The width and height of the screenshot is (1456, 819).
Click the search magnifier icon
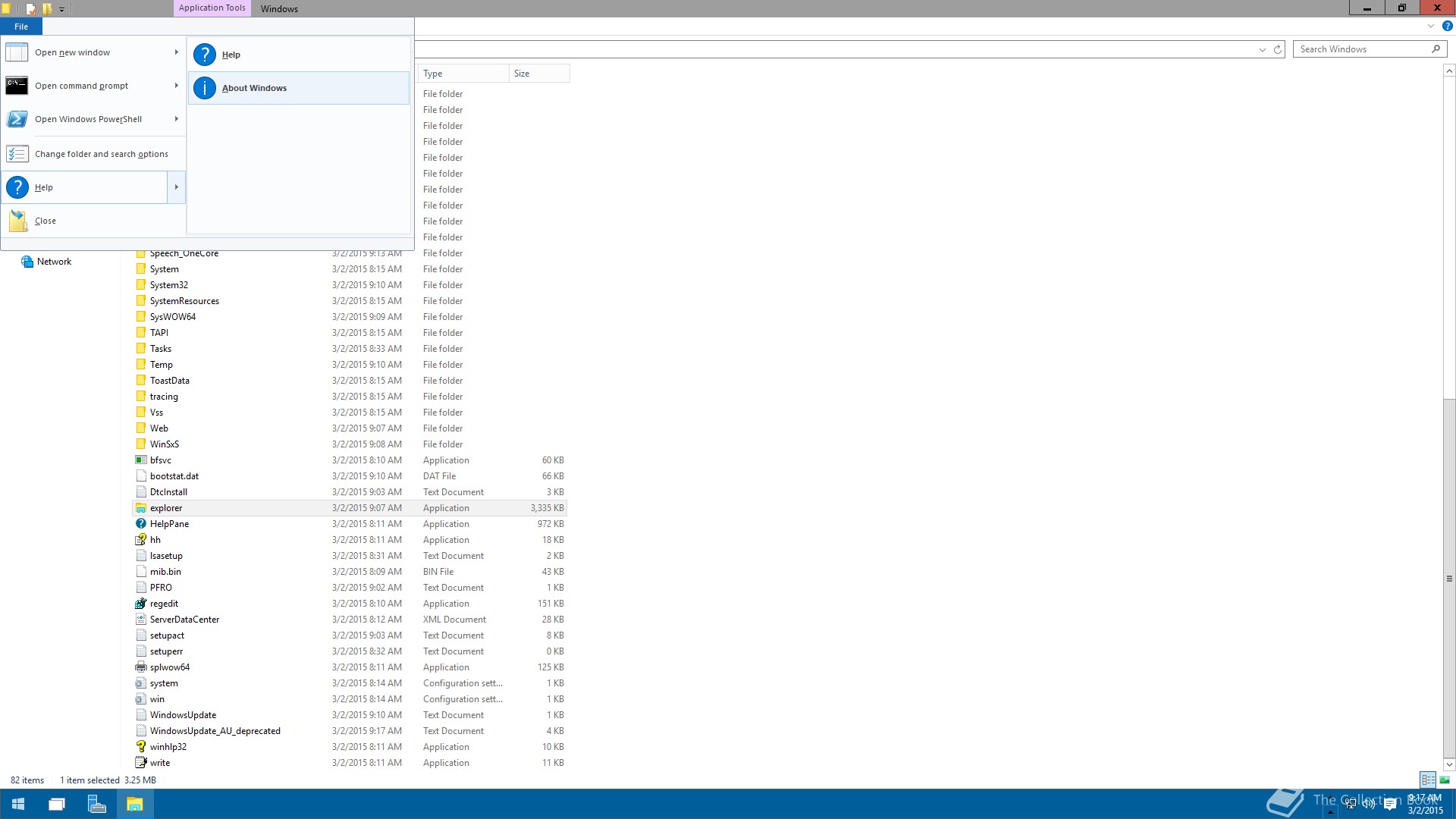tap(1436, 49)
